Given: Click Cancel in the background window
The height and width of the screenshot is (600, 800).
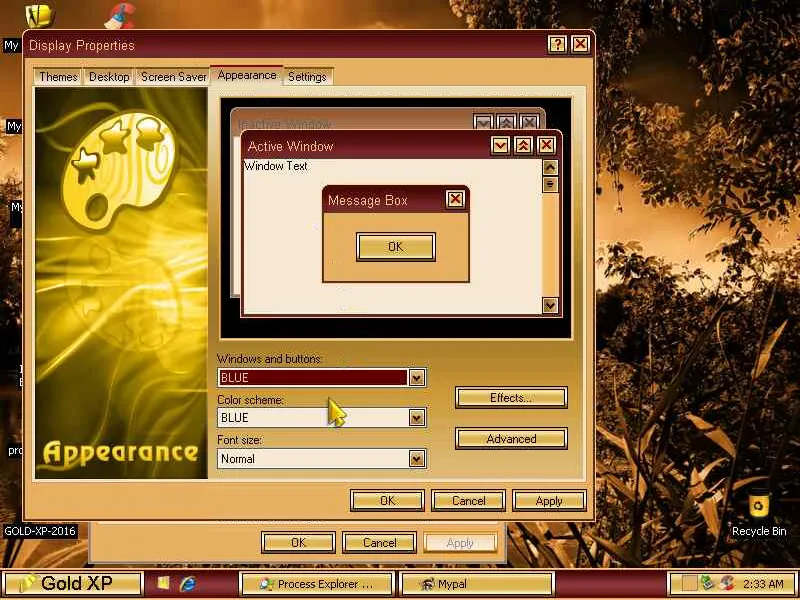Looking at the screenshot, I should tap(379, 542).
